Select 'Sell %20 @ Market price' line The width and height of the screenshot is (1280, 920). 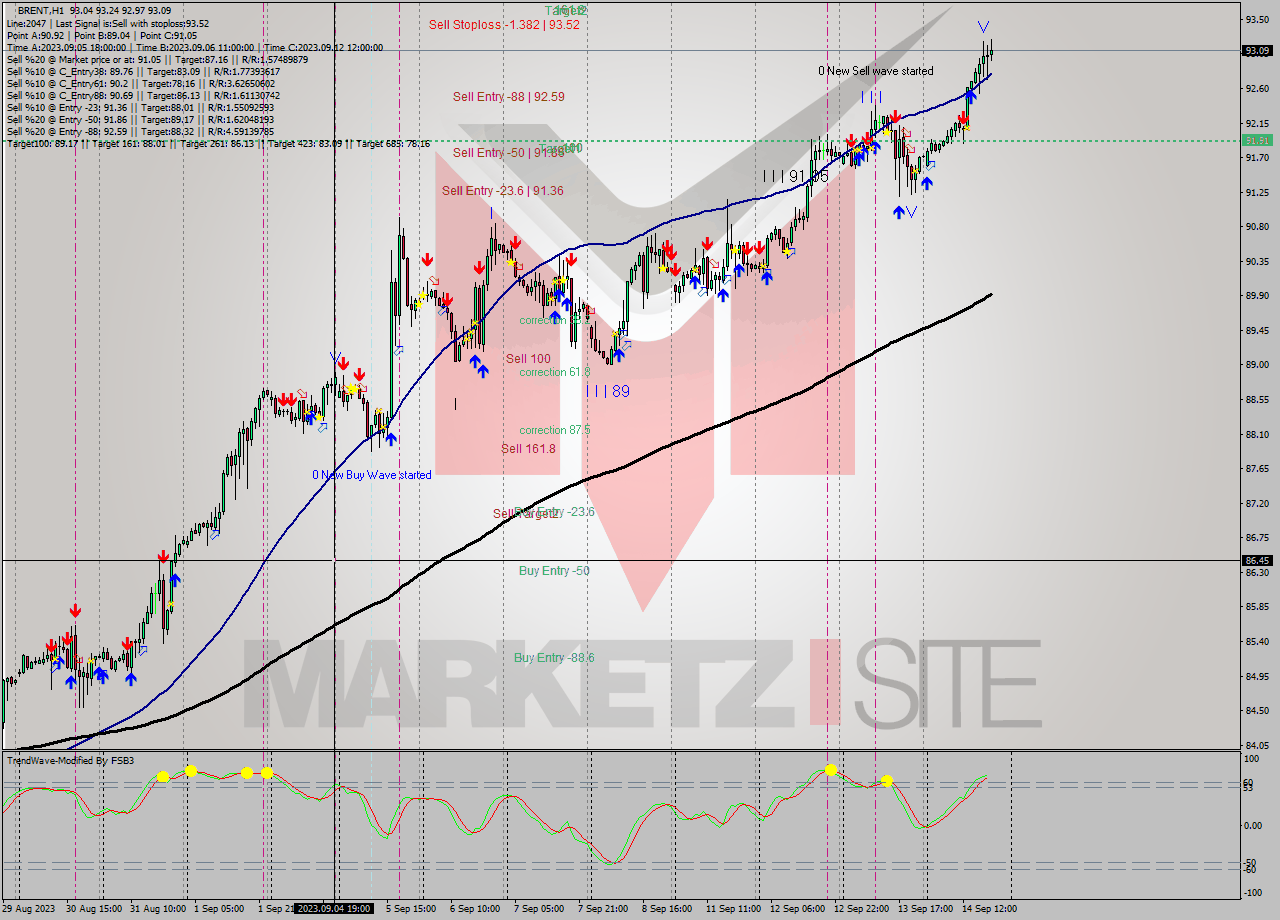[x=157, y=59]
